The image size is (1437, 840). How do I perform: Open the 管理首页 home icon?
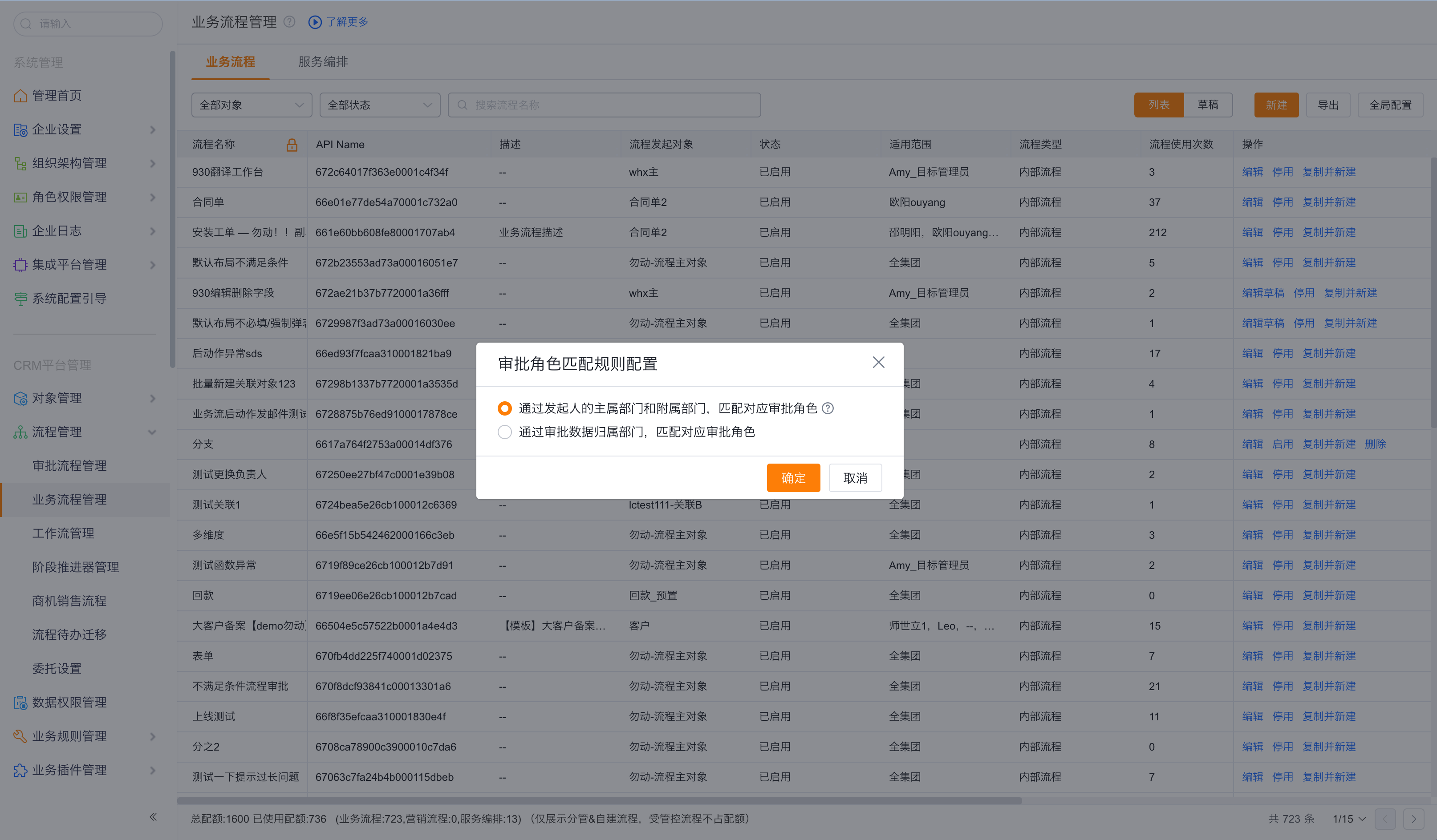[x=20, y=95]
